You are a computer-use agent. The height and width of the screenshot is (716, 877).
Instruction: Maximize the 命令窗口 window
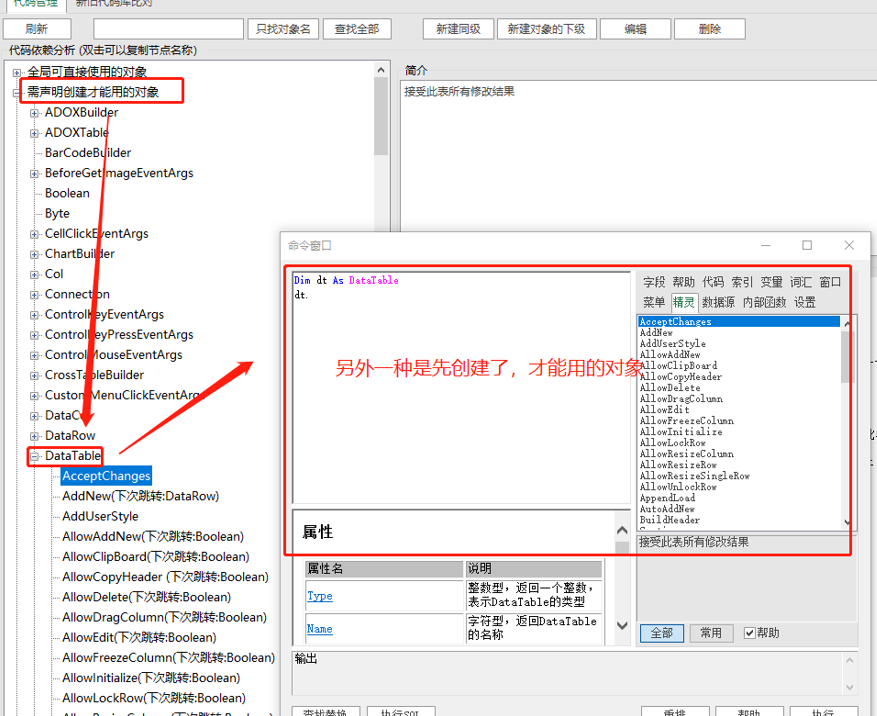[x=807, y=246]
